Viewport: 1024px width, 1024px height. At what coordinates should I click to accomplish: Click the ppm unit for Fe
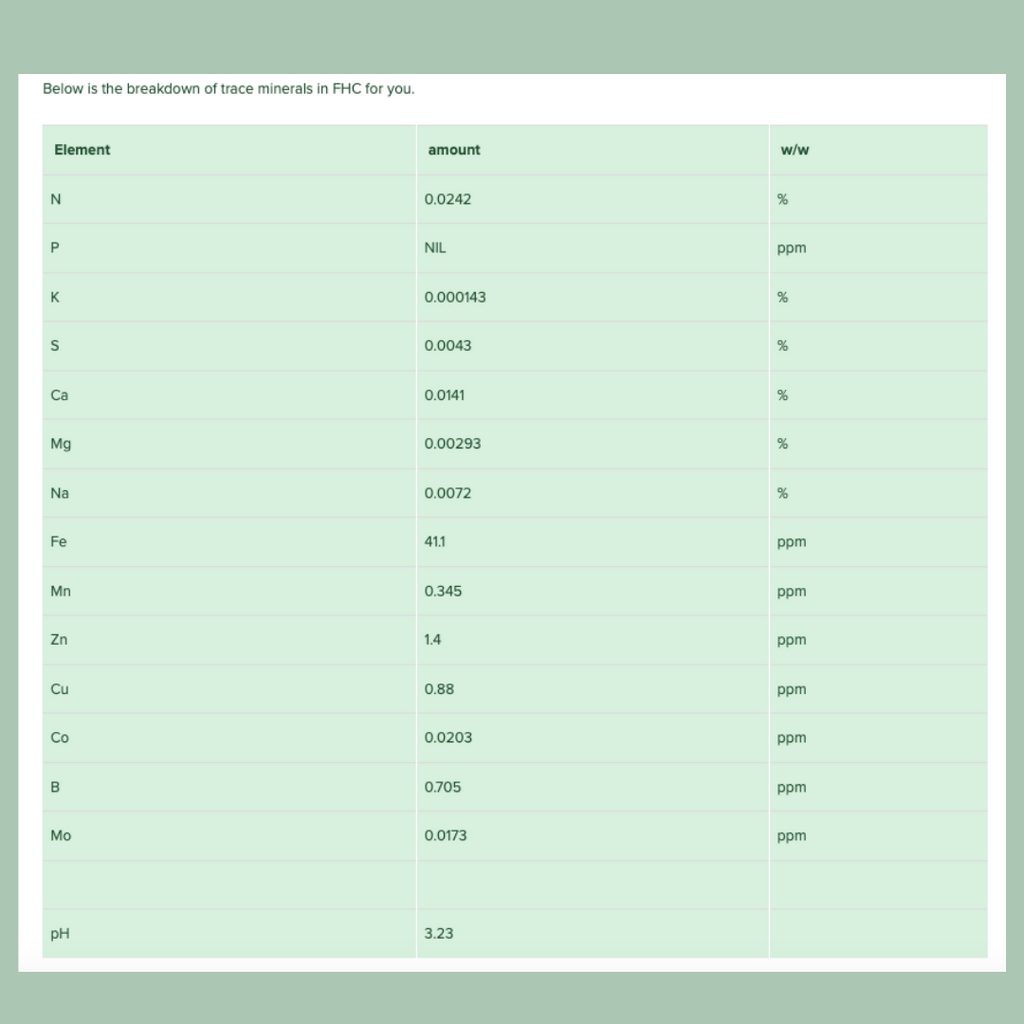click(x=792, y=543)
